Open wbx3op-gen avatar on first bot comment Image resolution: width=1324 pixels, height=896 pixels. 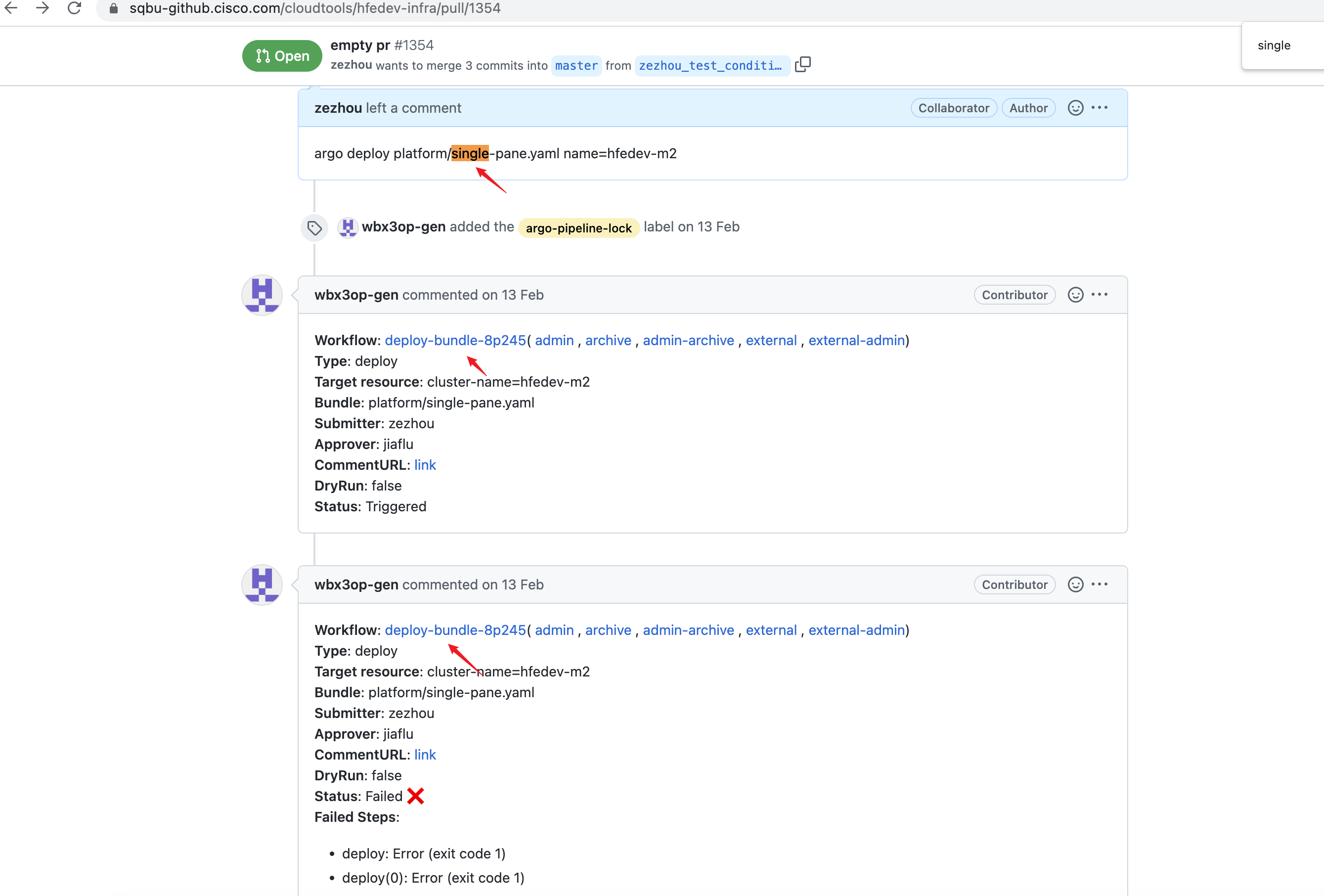pyautogui.click(x=262, y=295)
